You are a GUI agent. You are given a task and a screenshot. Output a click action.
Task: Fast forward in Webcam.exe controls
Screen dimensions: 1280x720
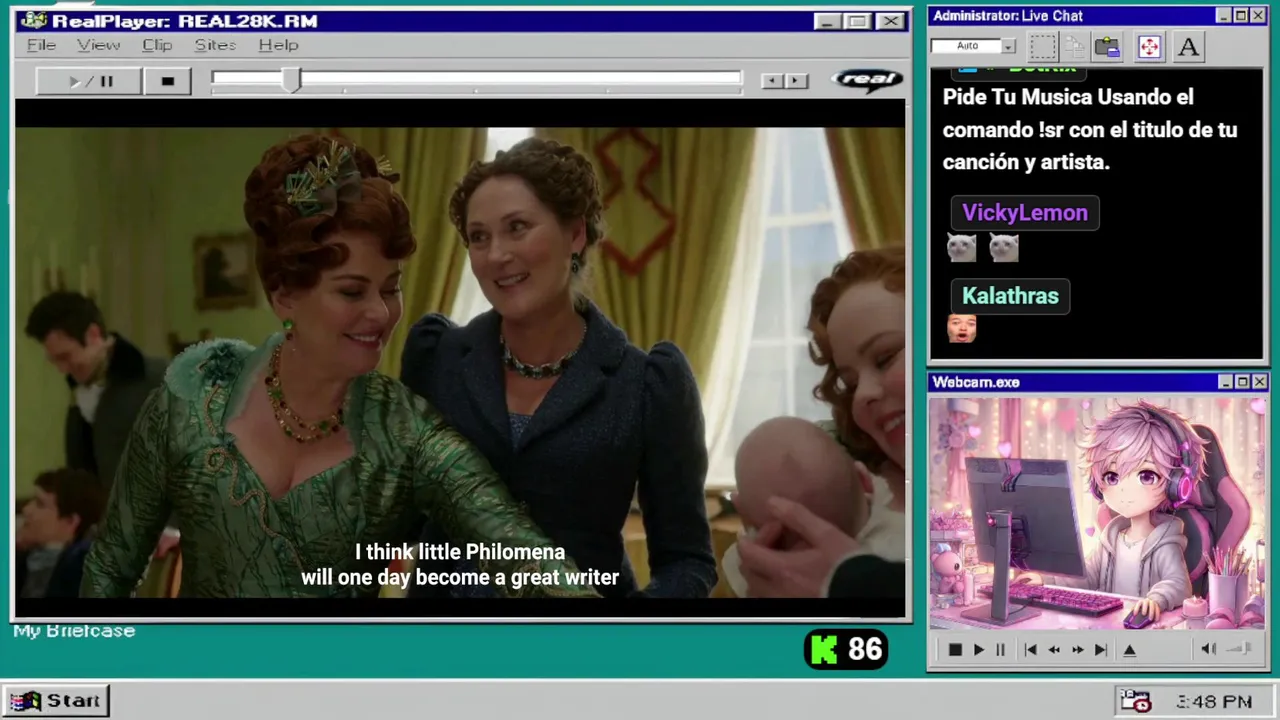(x=1077, y=650)
